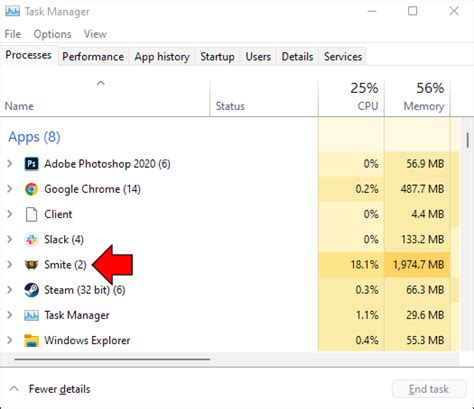474x409 pixels.
Task: Click the vertical scrollbar thumb
Action: pyautogui.click(x=468, y=140)
